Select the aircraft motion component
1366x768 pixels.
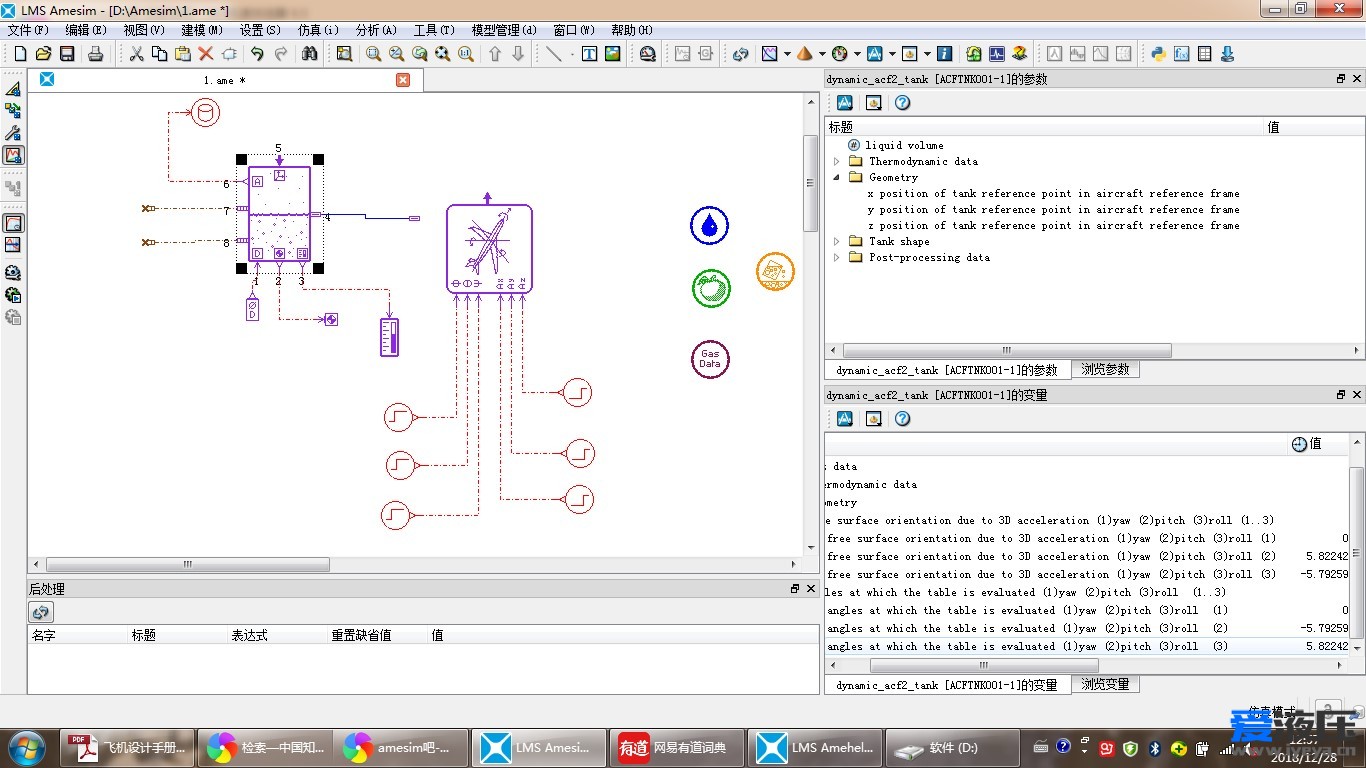click(489, 248)
